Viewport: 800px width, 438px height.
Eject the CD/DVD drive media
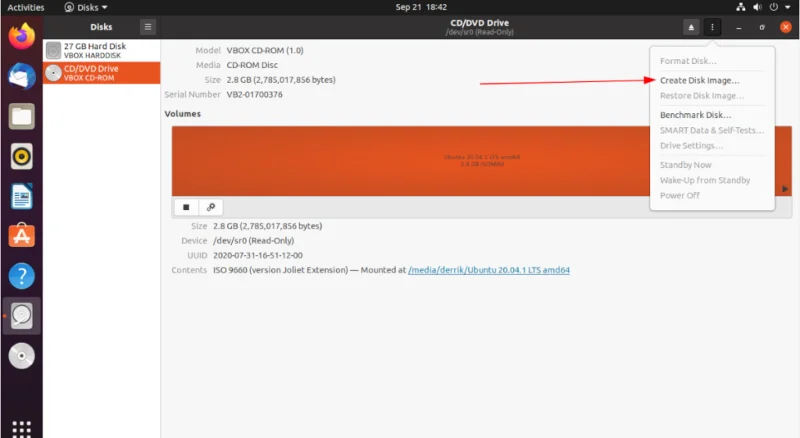(x=691, y=27)
